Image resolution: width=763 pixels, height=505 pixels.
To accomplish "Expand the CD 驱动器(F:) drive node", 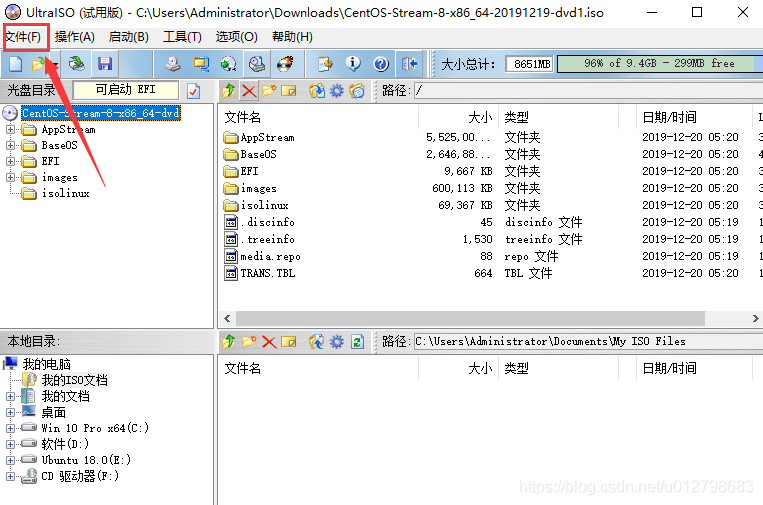I will [x=10, y=476].
